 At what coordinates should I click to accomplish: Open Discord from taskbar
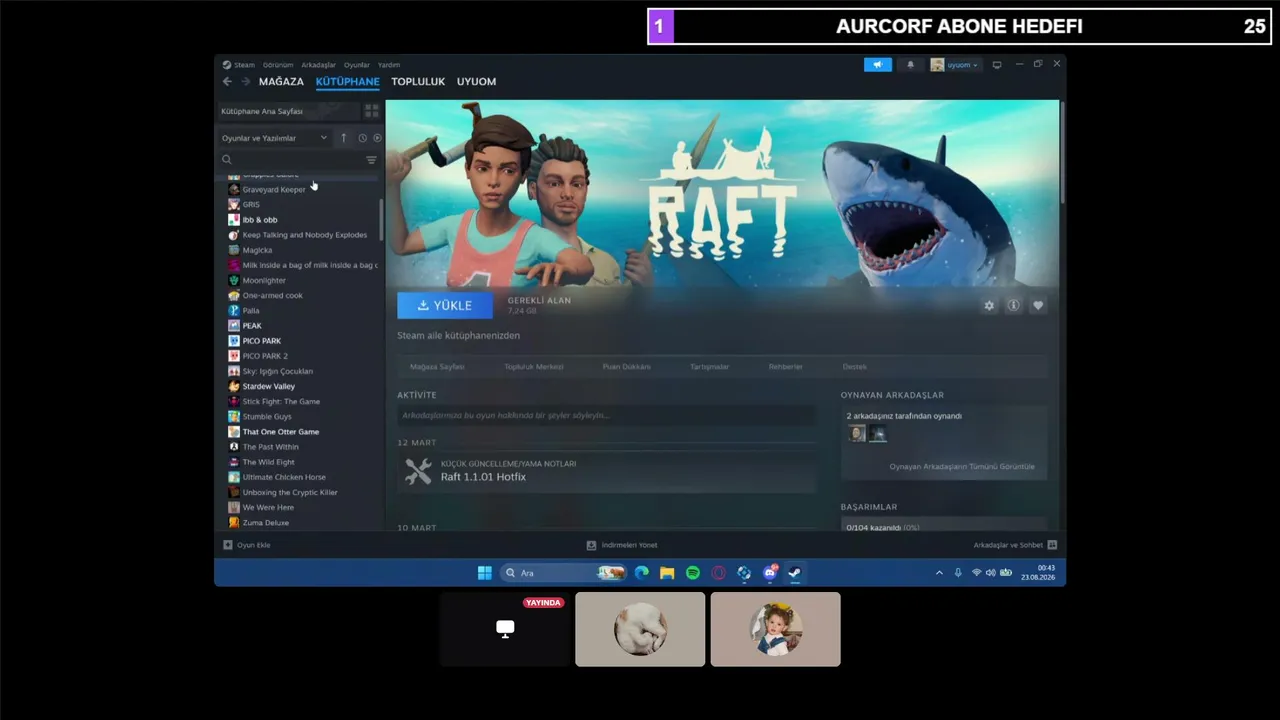tap(770, 573)
